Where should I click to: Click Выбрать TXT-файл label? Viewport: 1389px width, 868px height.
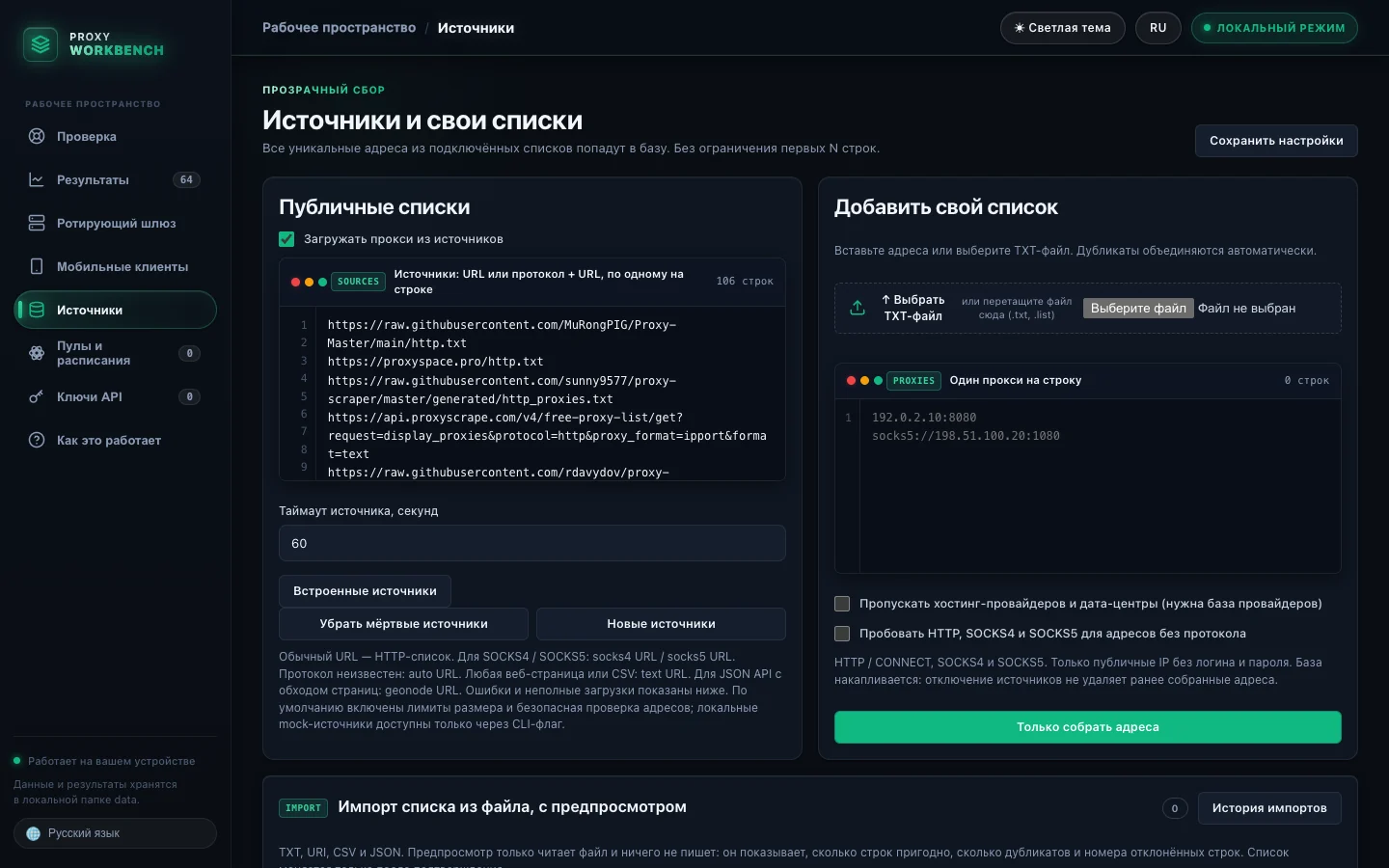click(913, 308)
